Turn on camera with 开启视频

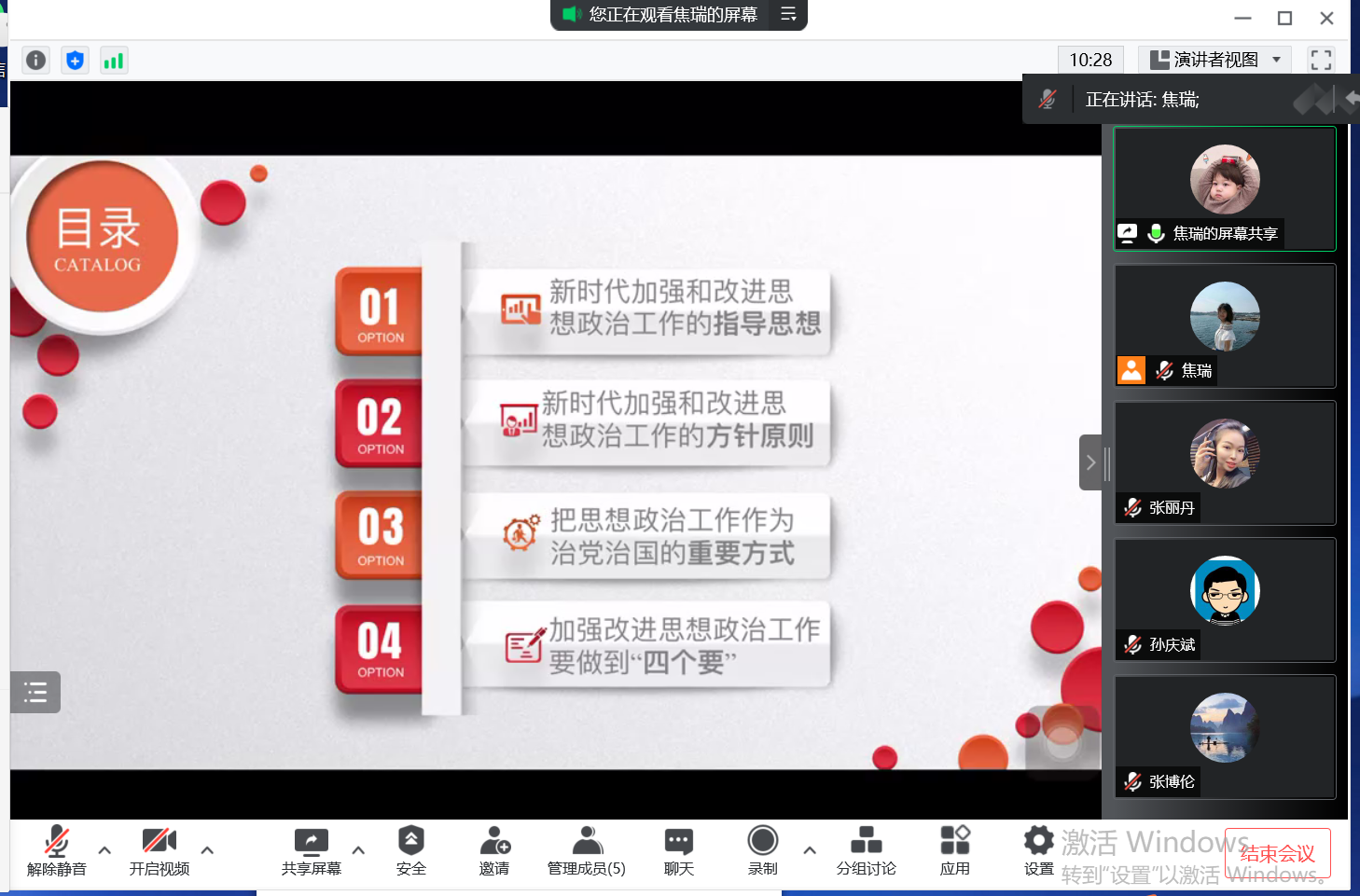point(160,850)
